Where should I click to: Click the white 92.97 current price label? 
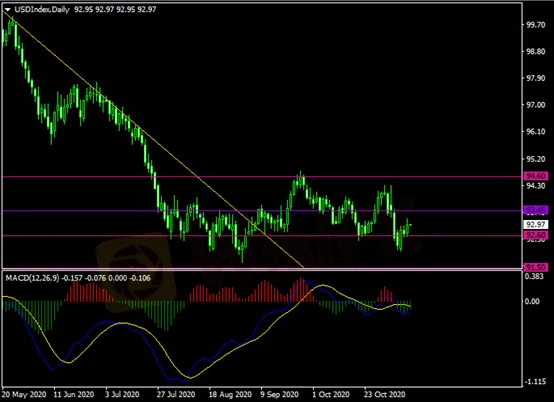point(535,224)
